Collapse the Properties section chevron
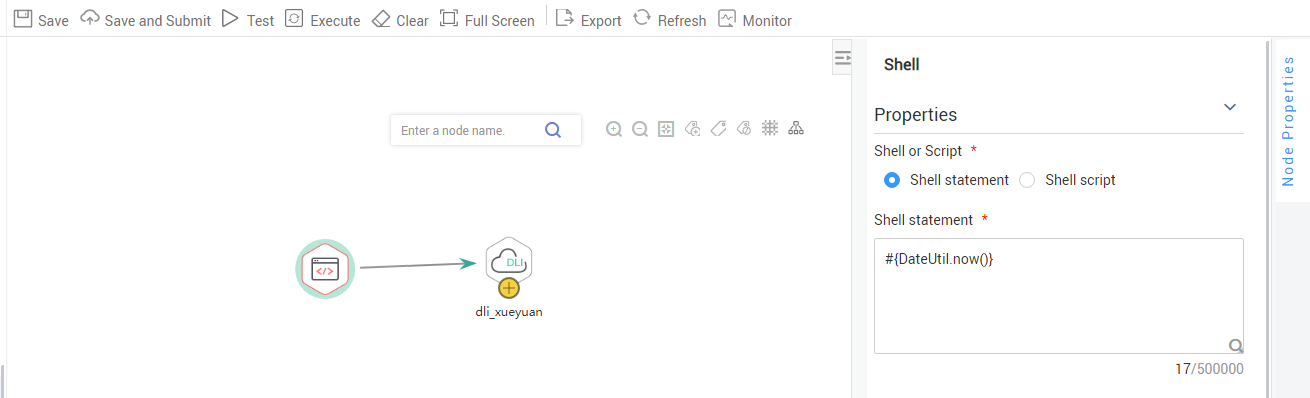Screen dimensions: 1310x398 coord(1230,107)
